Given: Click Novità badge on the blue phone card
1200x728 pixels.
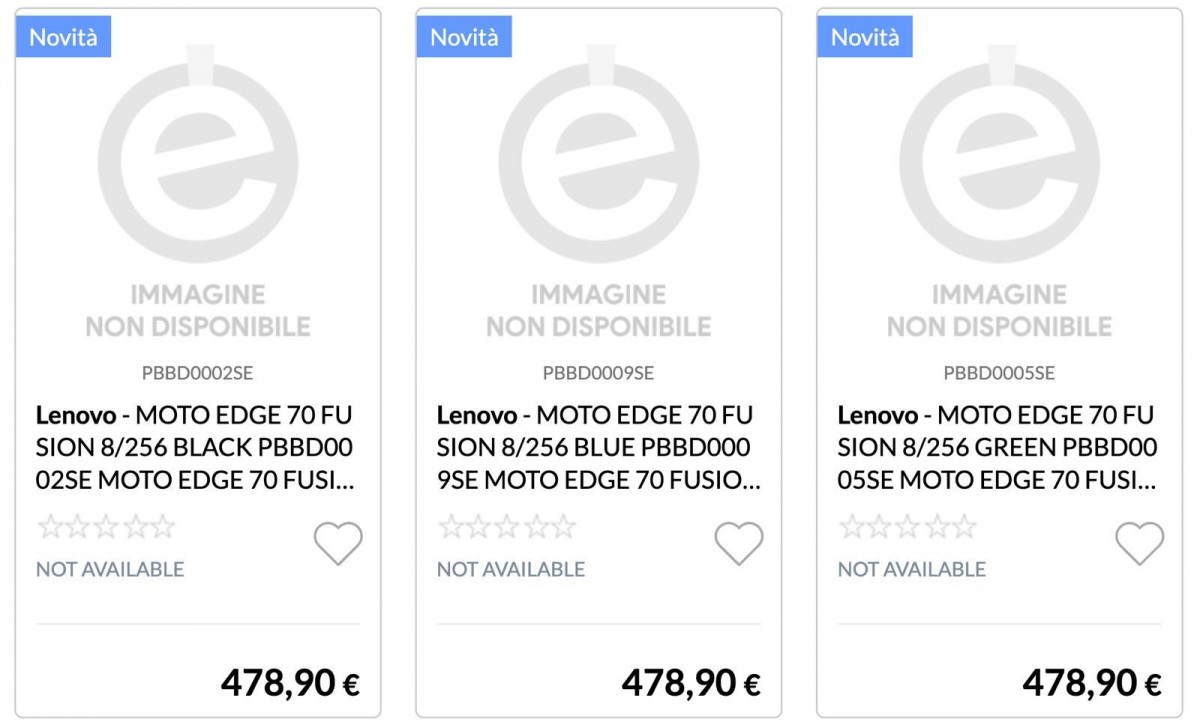Looking at the screenshot, I should tap(464, 37).
